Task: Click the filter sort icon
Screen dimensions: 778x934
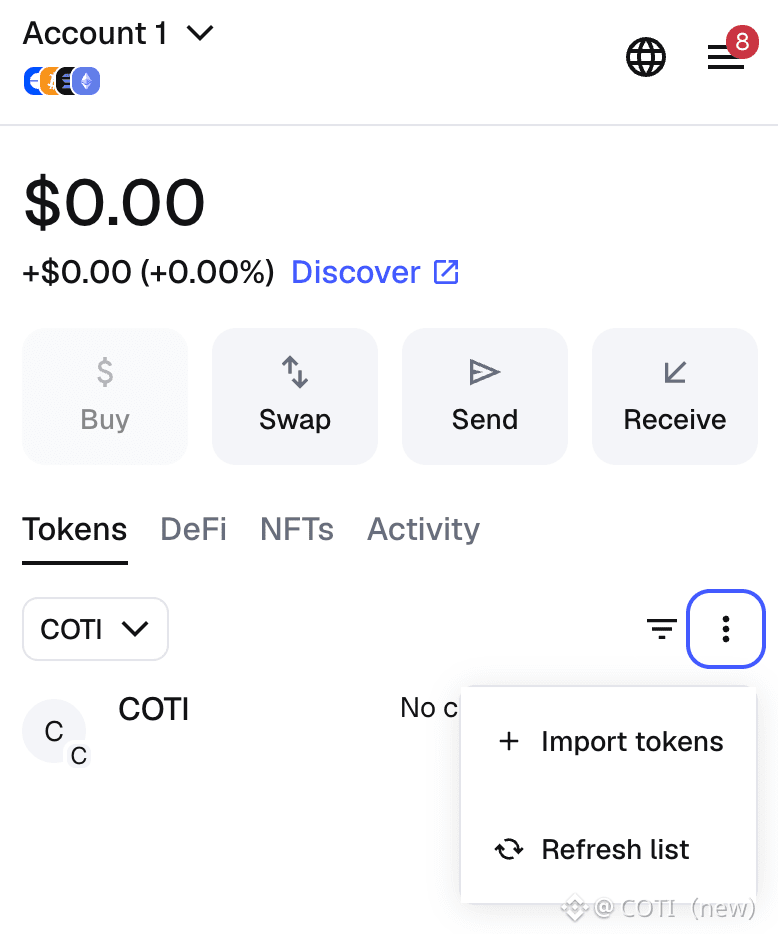Action: (x=661, y=629)
